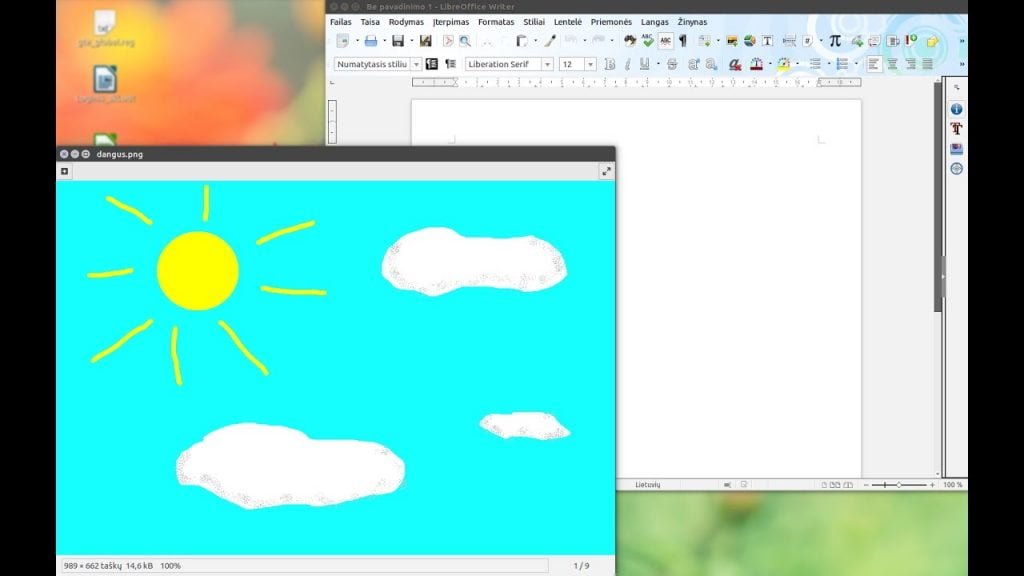Open the Formatas menu
This screenshot has height=576, width=1024.
click(x=496, y=22)
